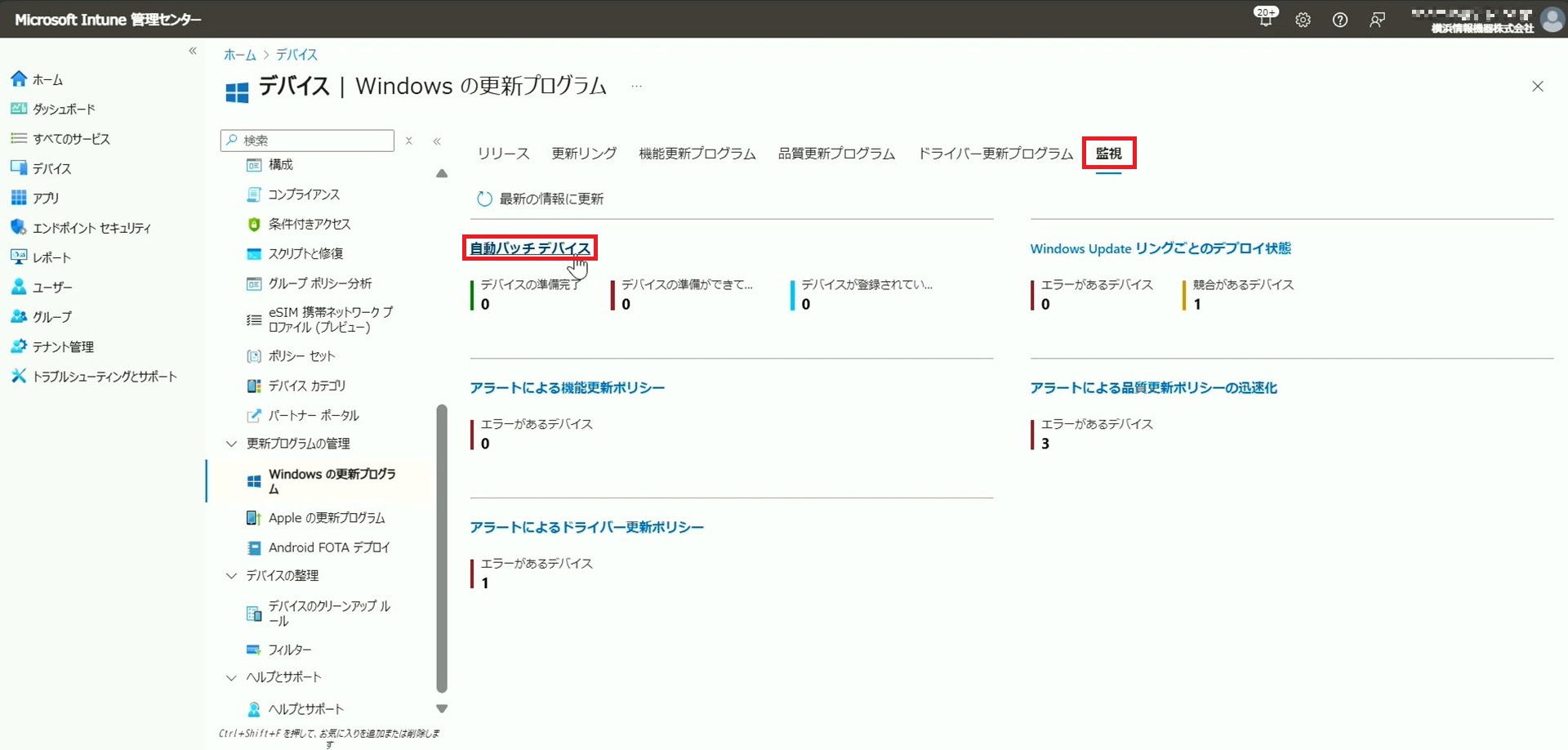This screenshot has height=750, width=1568.
Task: Focus the 検索 field in the device menu
Action: [x=307, y=141]
